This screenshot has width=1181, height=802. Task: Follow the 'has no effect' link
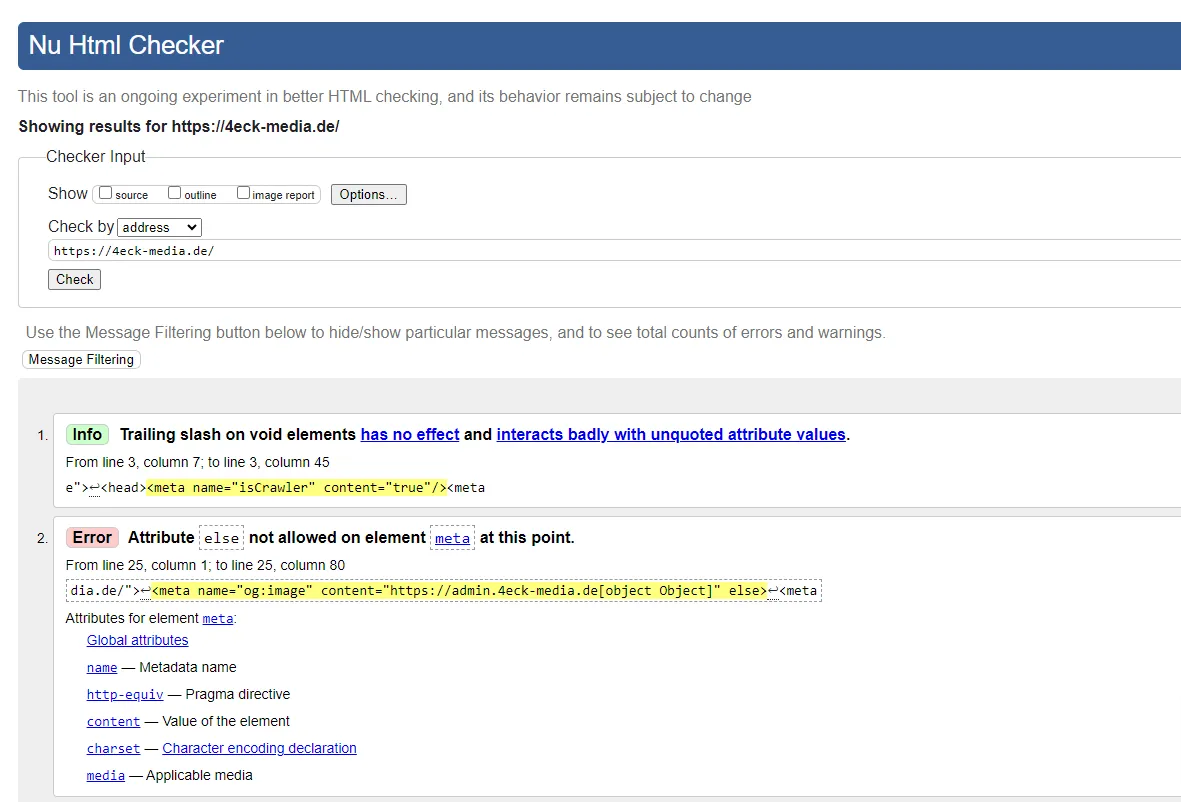410,435
